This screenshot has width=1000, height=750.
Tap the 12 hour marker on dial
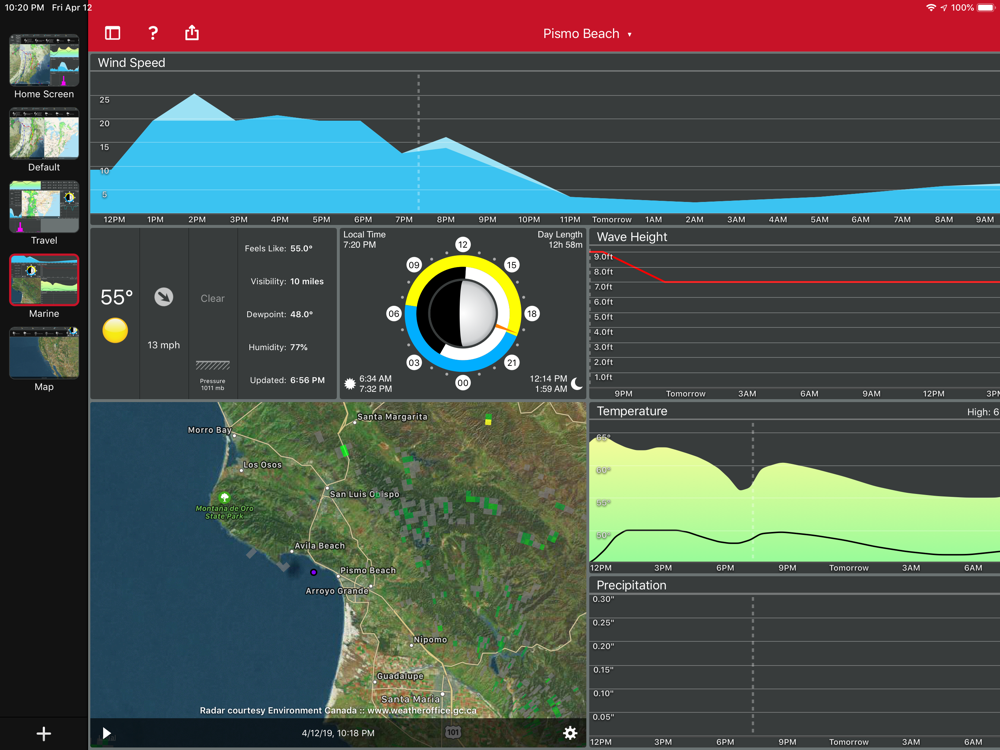pos(462,244)
